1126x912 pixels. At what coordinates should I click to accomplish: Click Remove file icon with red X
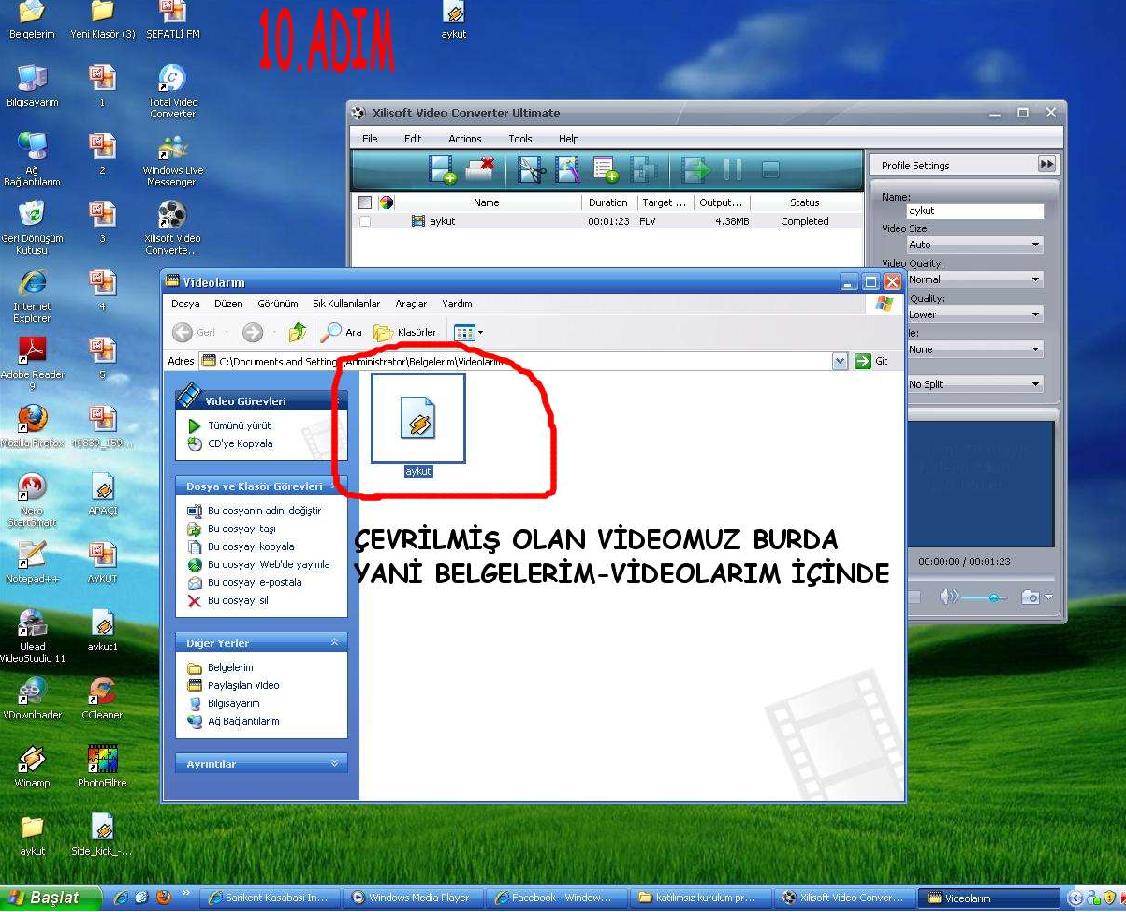point(480,169)
